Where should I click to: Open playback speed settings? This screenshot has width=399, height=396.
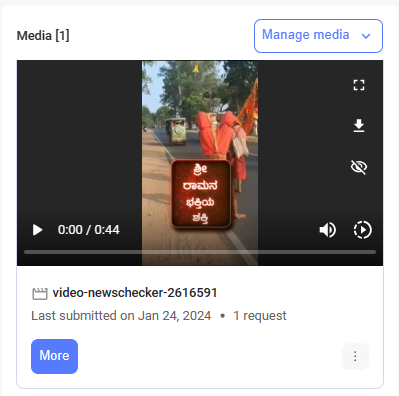(362, 230)
